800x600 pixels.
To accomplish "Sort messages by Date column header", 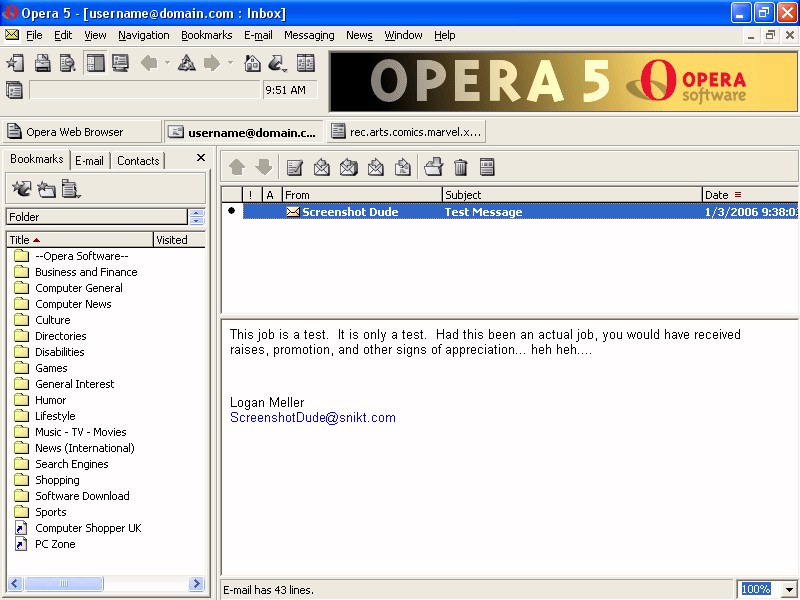I will (x=750, y=195).
